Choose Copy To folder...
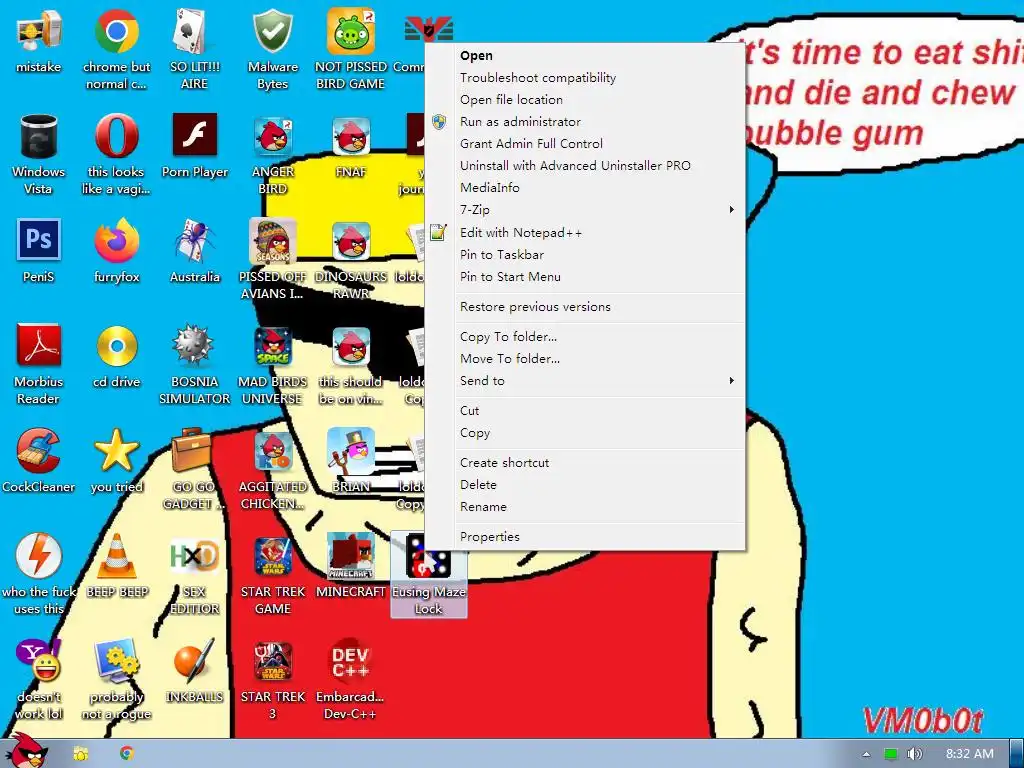The image size is (1024, 768). (584, 337)
